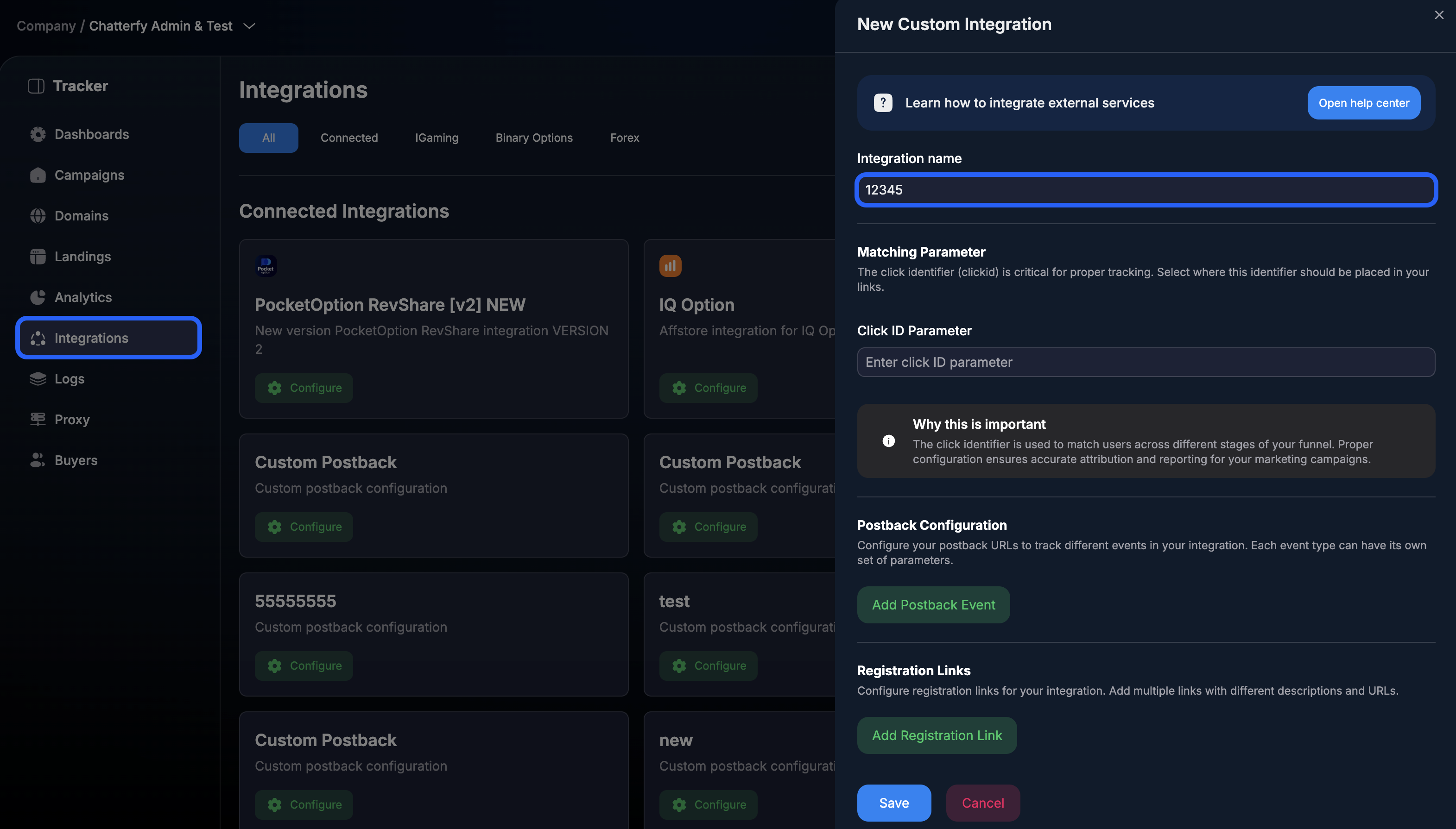Switch to the Connected tab

click(349, 138)
